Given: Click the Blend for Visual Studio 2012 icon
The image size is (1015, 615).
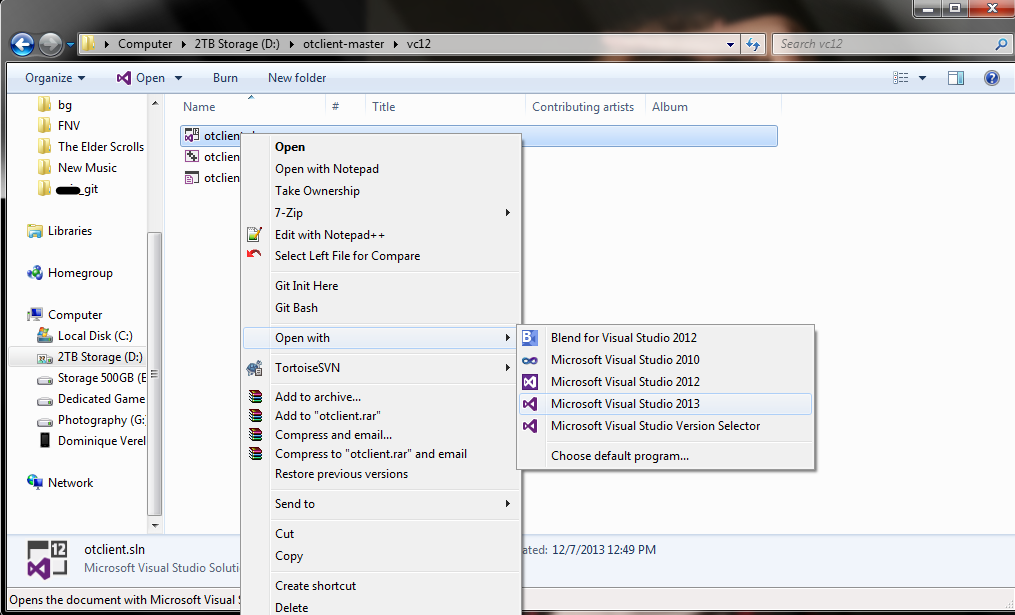Looking at the screenshot, I should coord(530,337).
